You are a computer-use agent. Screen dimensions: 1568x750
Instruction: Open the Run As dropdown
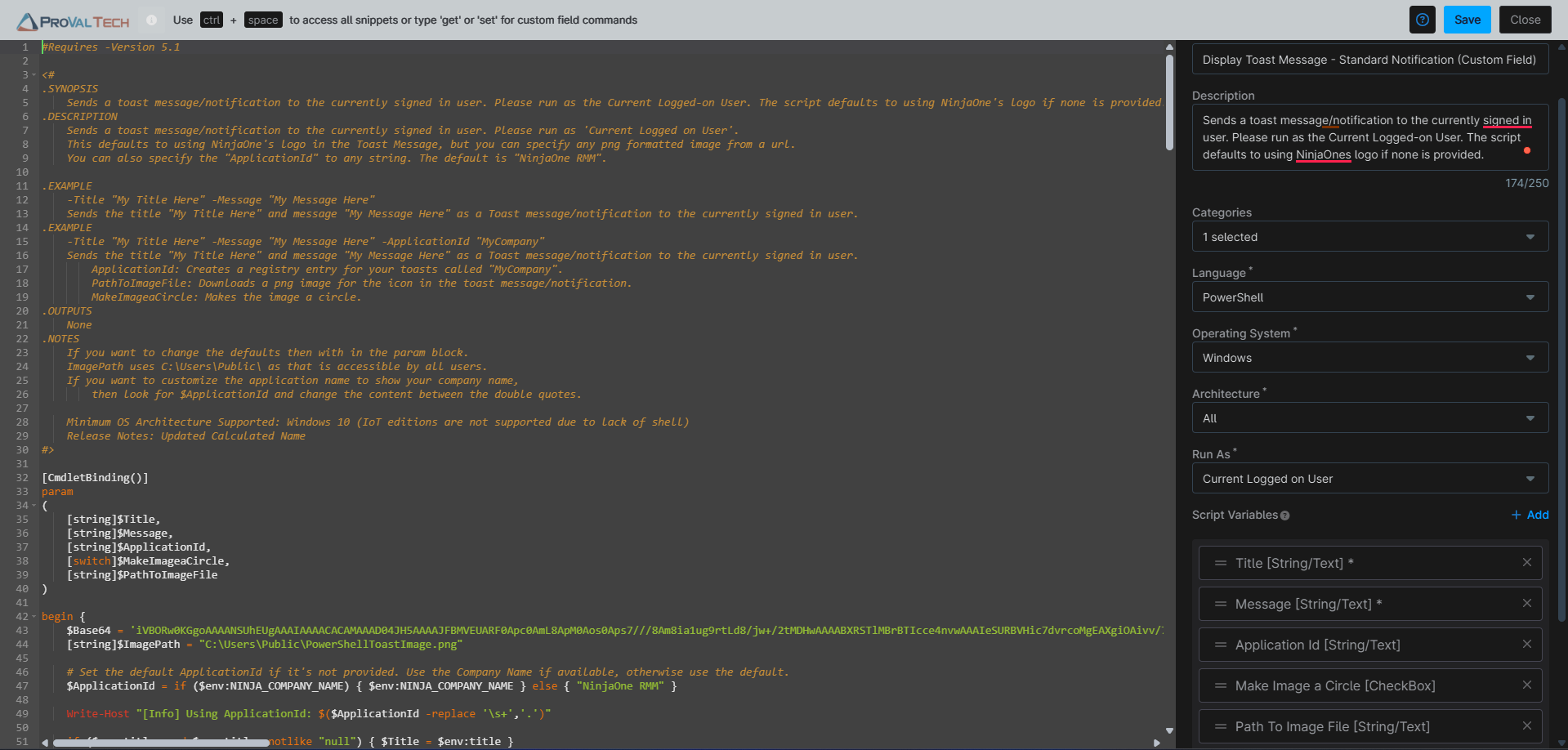pyautogui.click(x=1370, y=479)
